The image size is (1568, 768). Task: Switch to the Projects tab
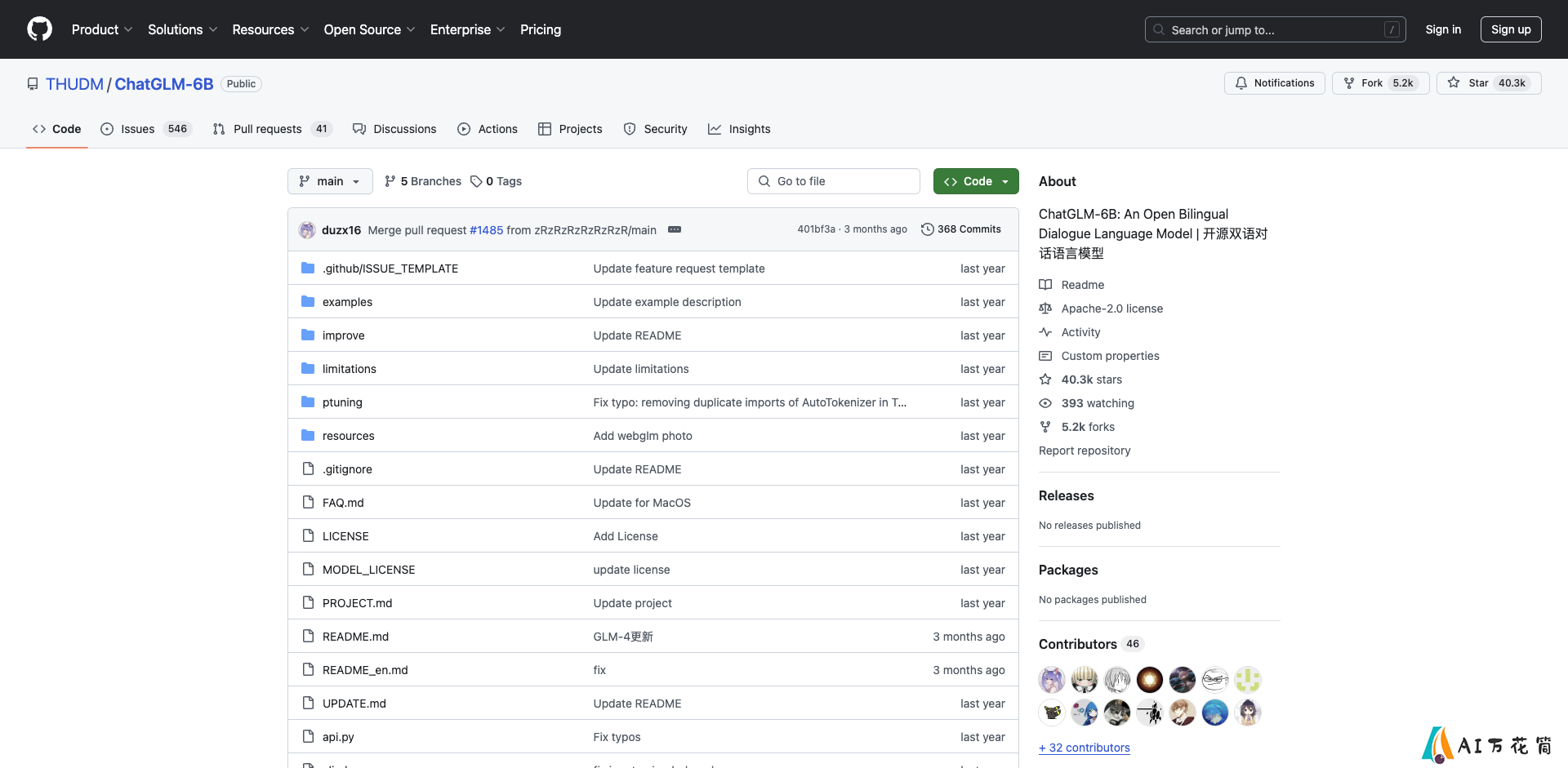click(570, 129)
